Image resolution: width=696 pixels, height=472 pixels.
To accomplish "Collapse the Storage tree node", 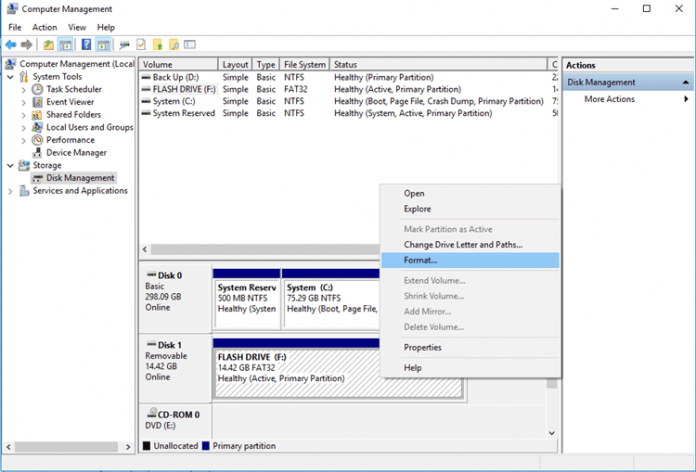I will click(11, 166).
